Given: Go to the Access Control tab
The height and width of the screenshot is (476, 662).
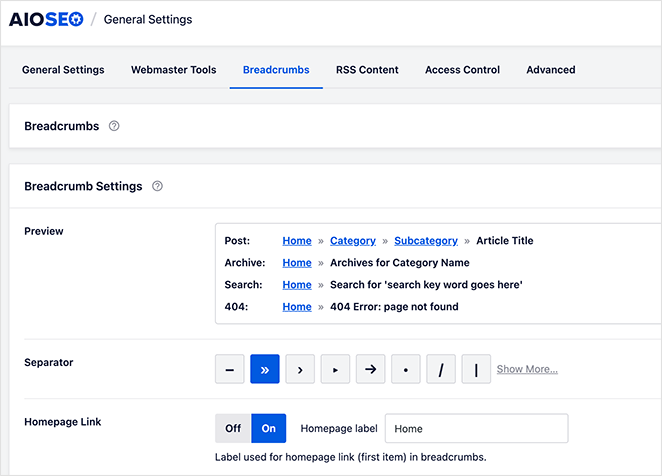Looking at the screenshot, I should (x=462, y=70).
